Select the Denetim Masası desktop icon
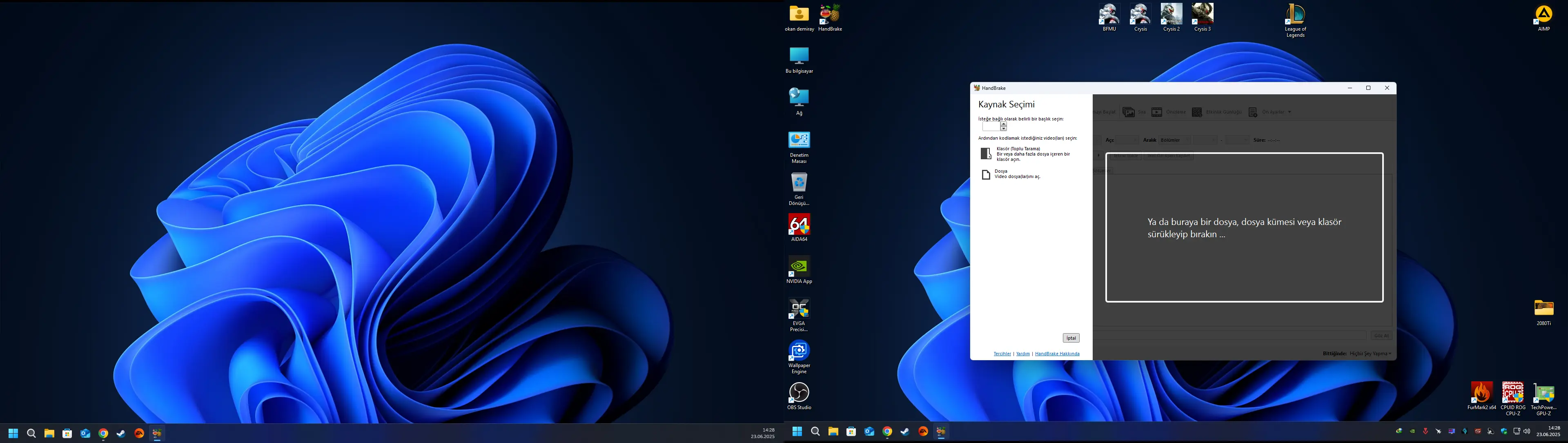Screen dimensions: 1568x443 pos(799,147)
